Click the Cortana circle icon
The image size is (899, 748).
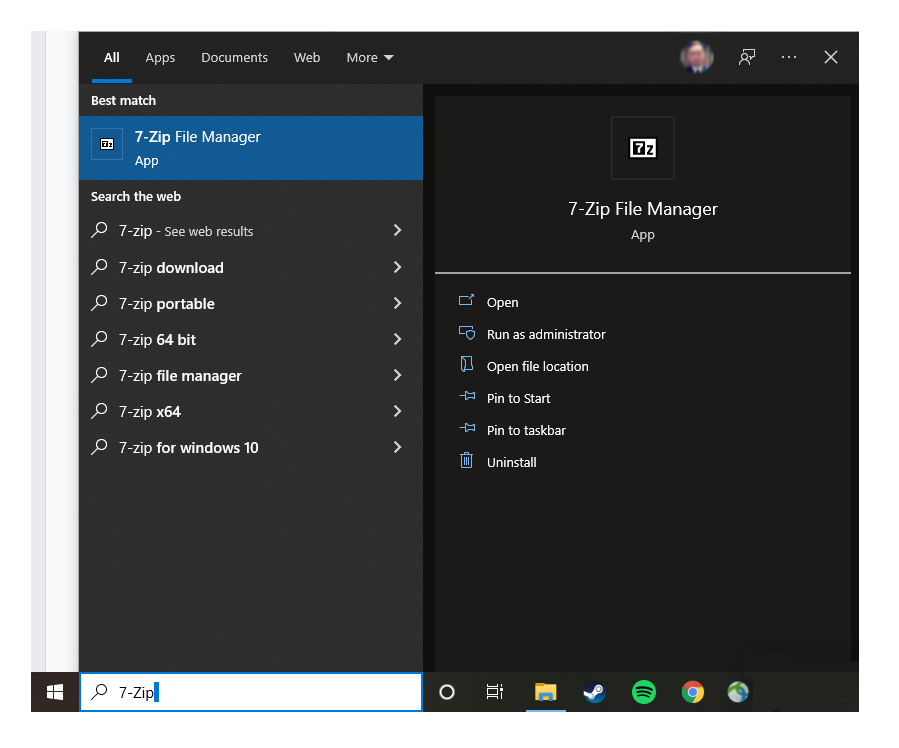coord(446,692)
